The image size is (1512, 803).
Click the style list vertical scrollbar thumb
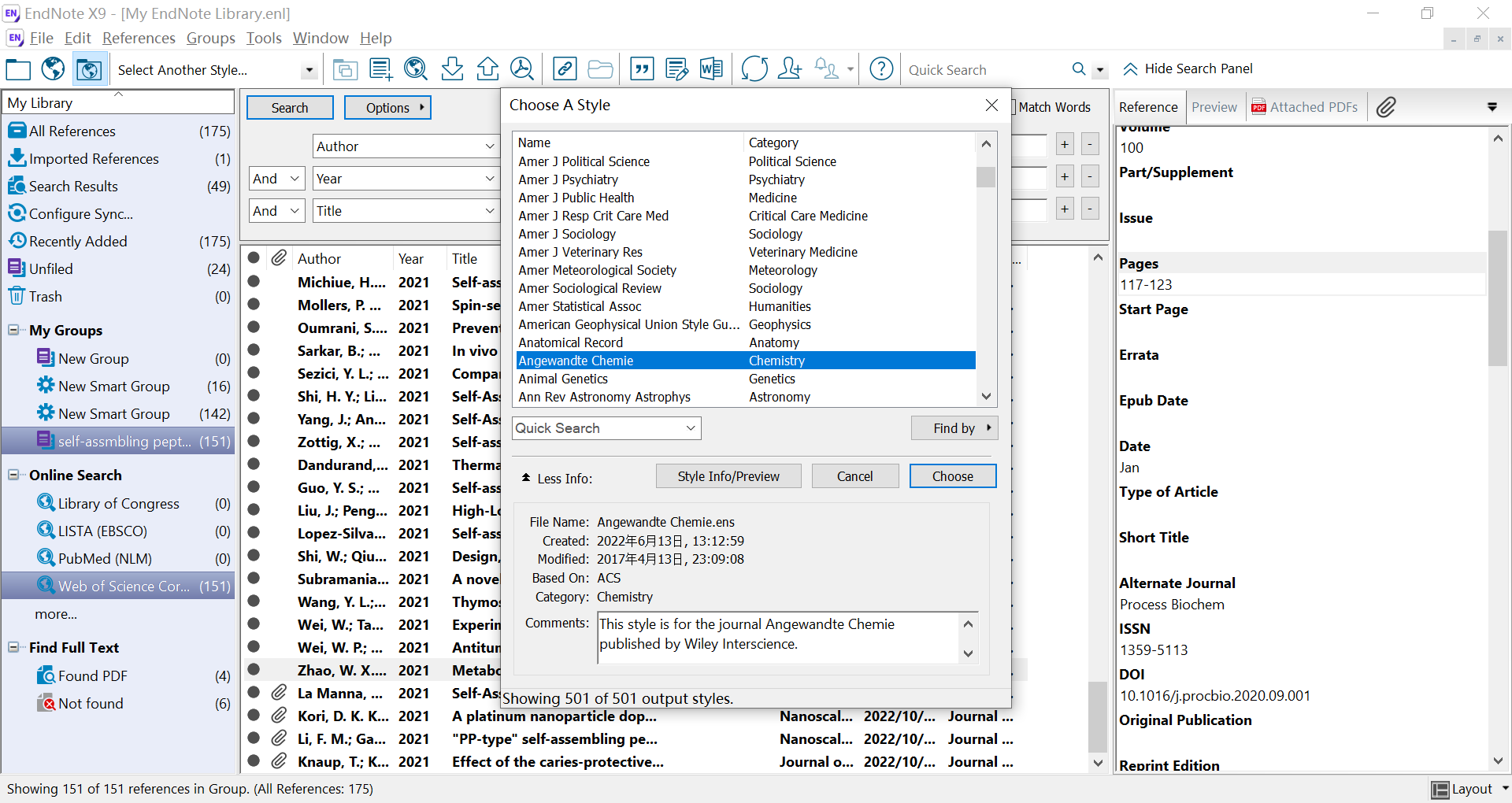(986, 177)
